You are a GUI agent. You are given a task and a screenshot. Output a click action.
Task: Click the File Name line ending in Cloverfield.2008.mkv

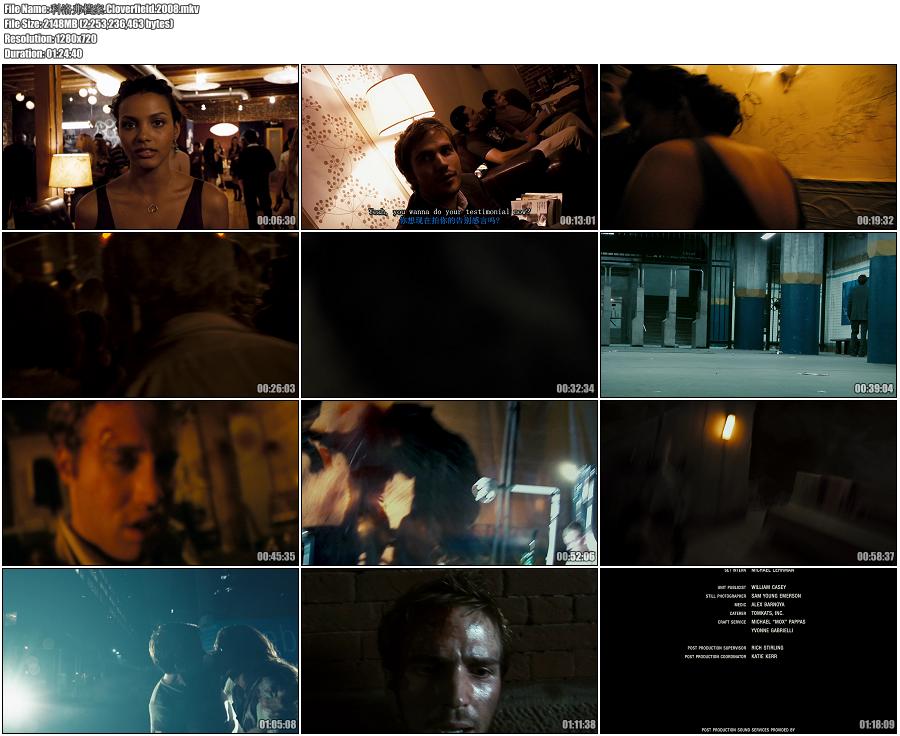click(x=102, y=9)
